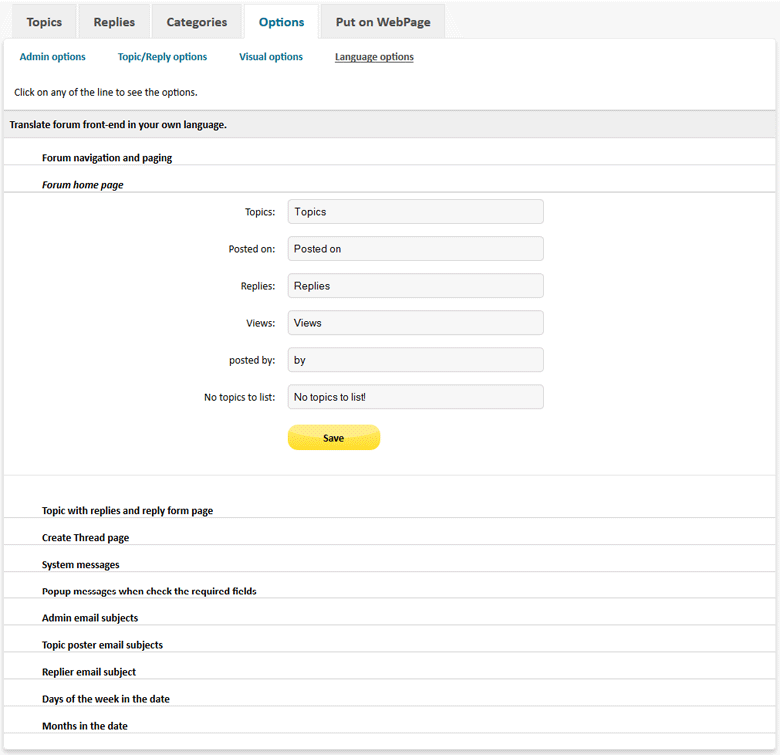Click the 'No topics to list:' label

point(239,397)
